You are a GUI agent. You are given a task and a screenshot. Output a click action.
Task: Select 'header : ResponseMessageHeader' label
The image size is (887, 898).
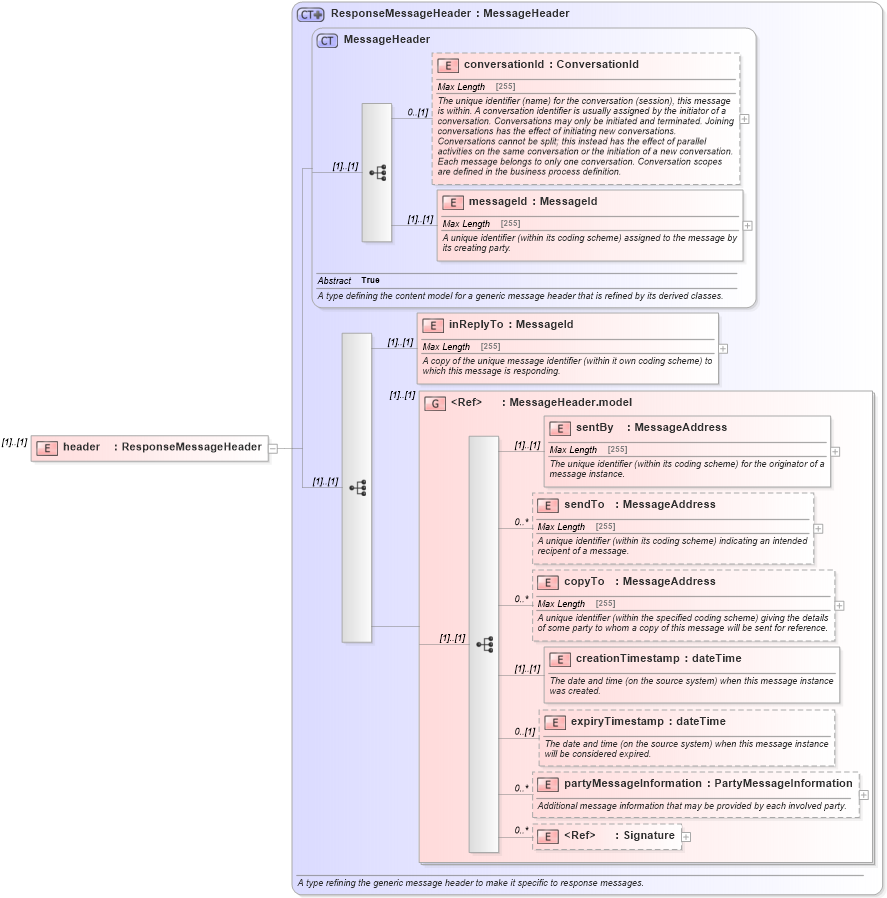tap(162, 447)
